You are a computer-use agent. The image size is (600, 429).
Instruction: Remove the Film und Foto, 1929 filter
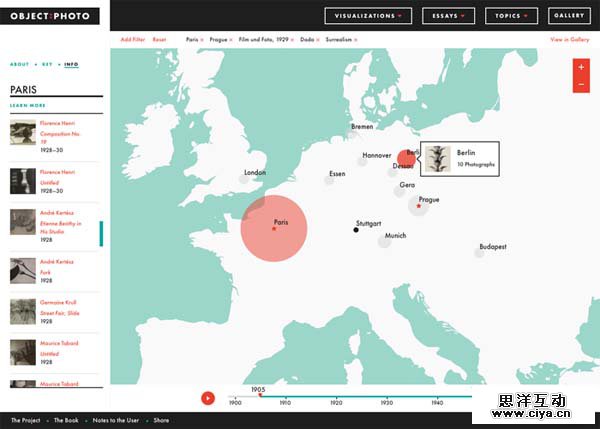click(x=293, y=40)
